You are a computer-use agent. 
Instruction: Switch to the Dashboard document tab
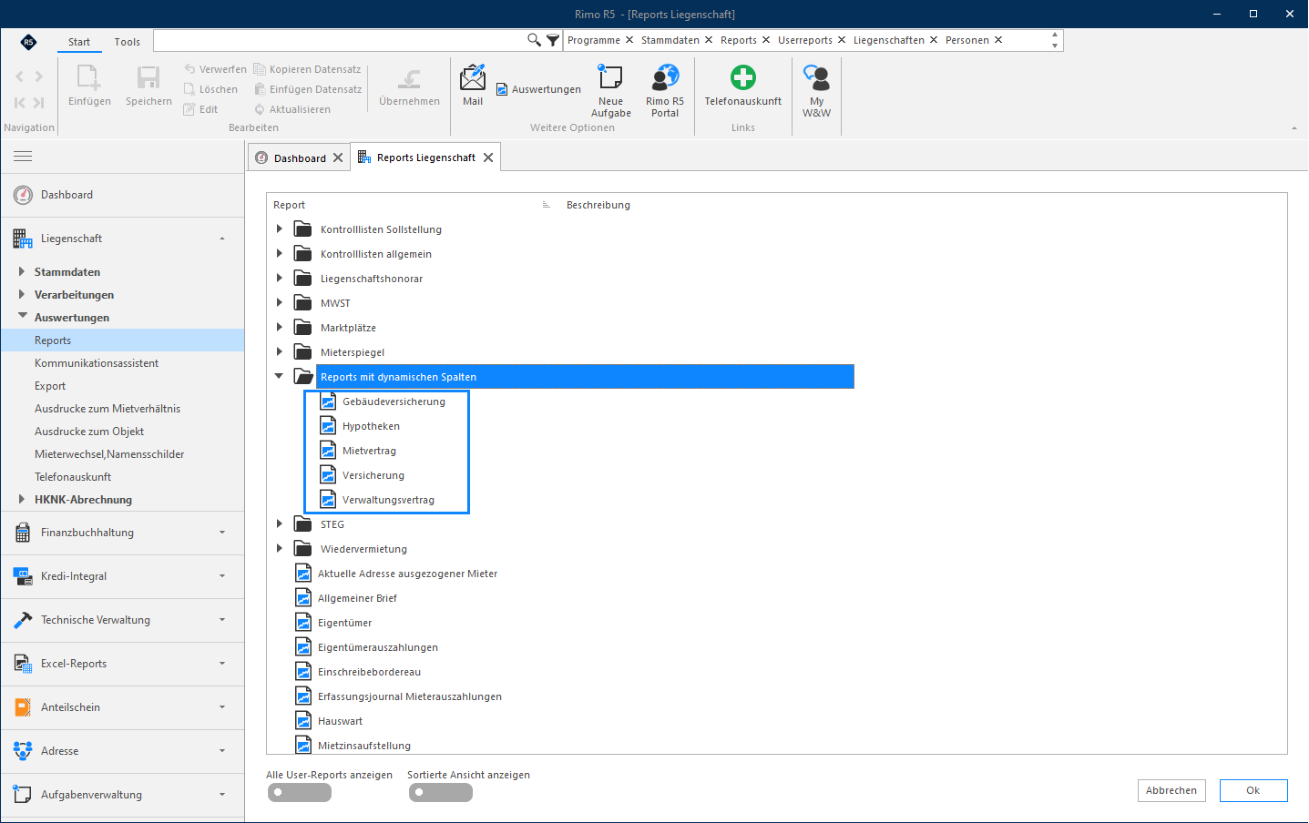pos(298,158)
